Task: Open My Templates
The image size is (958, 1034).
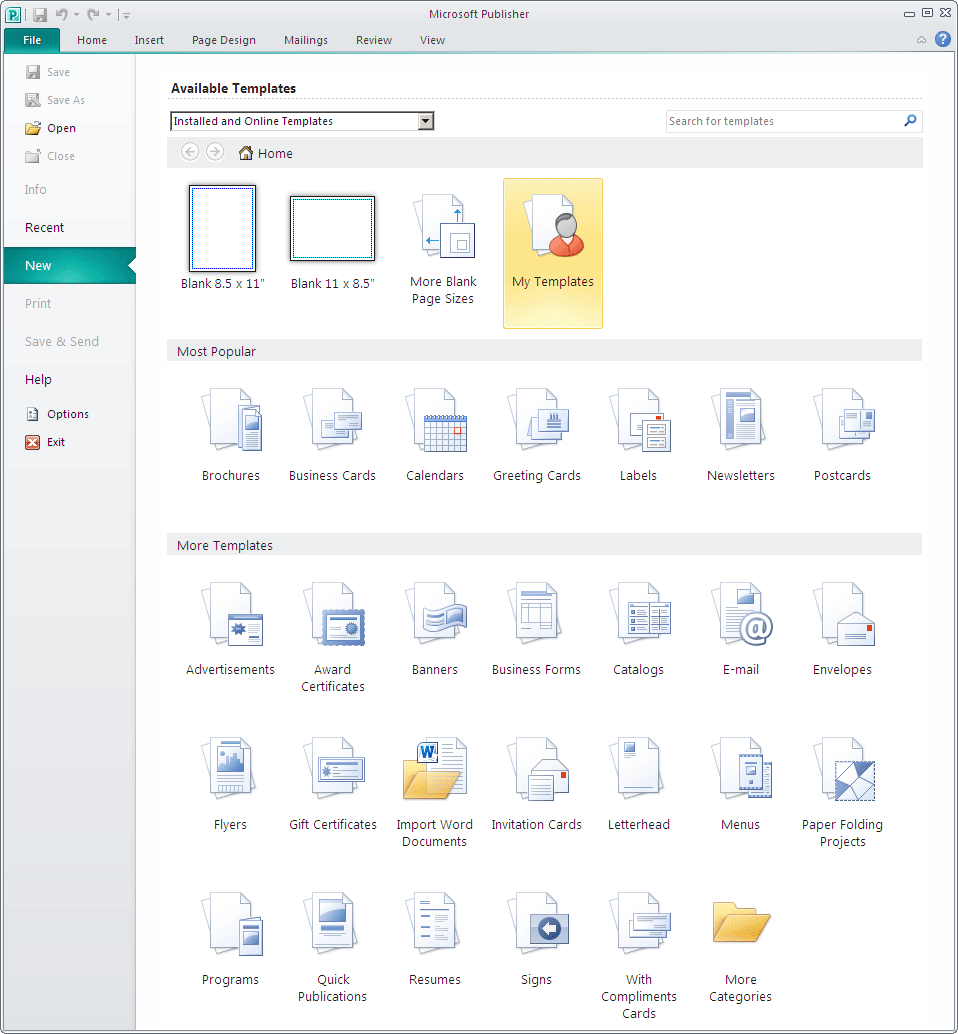Action: 553,253
